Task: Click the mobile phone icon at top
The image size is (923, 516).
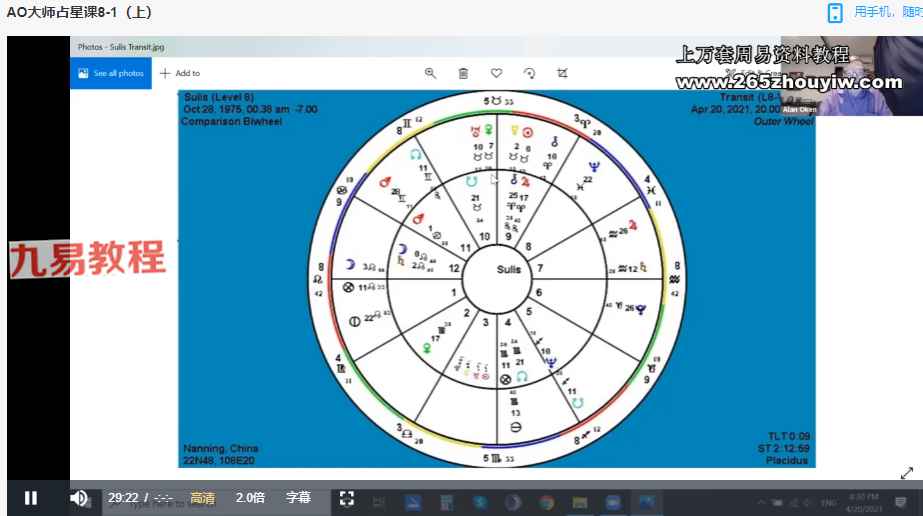Action: tap(835, 12)
